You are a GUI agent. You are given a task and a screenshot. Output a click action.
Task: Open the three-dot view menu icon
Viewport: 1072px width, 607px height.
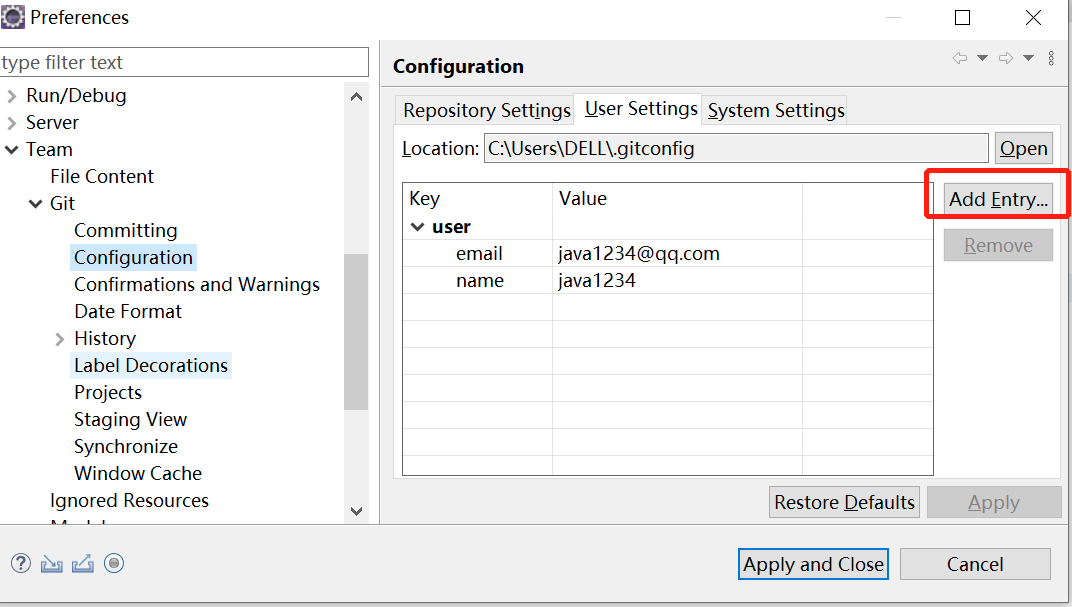pyautogui.click(x=1051, y=59)
